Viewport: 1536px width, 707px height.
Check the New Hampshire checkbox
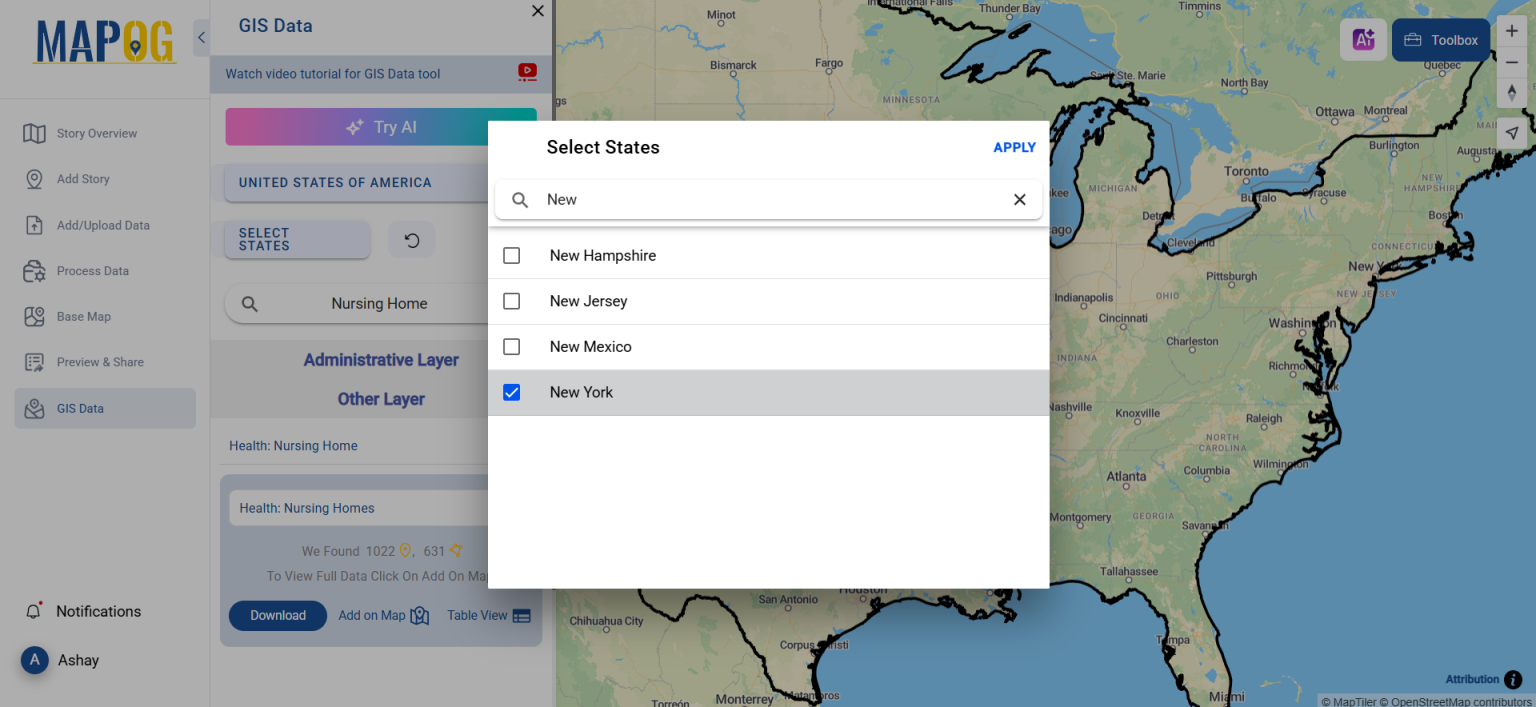[511, 255]
